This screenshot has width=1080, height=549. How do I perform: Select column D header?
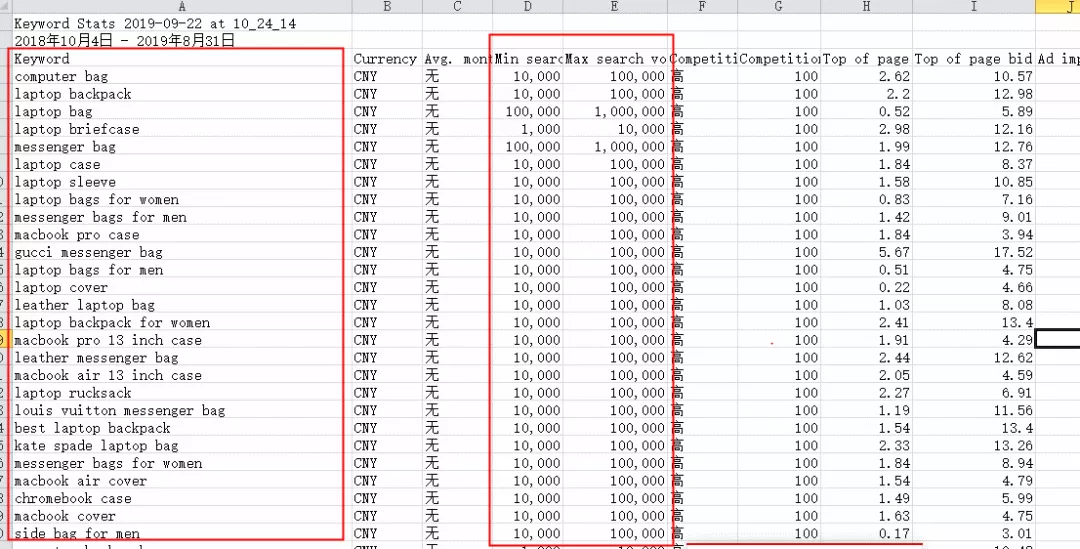(x=528, y=6)
